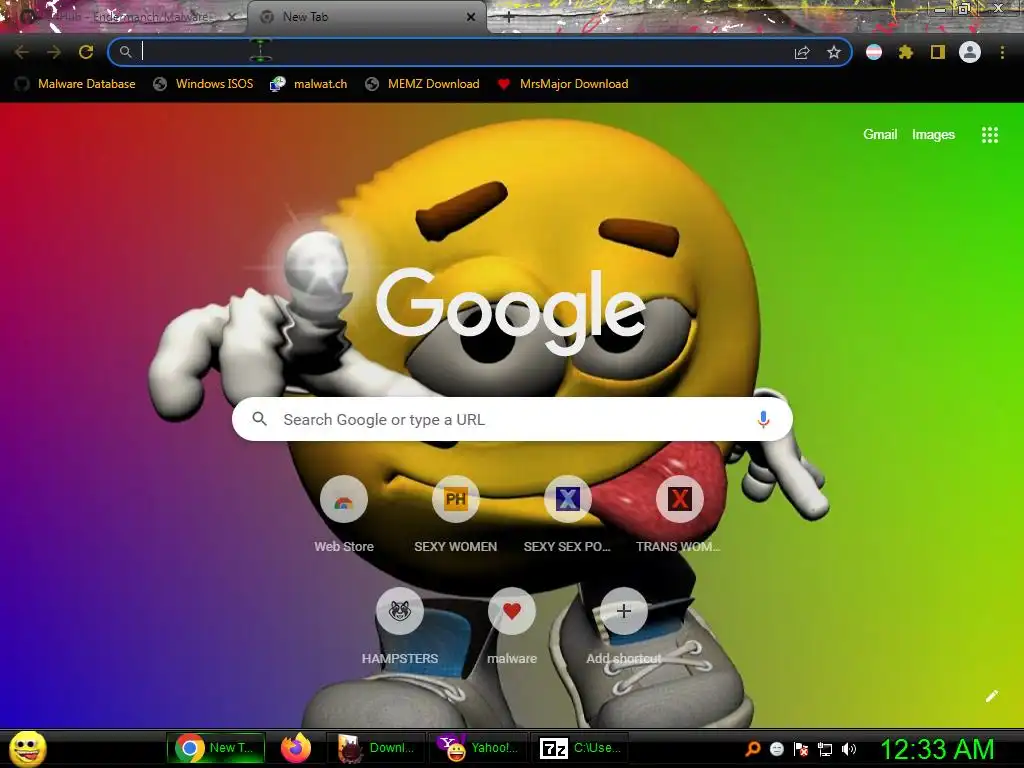Open the malware heart shortcut
The height and width of the screenshot is (768, 1024).
511,627
